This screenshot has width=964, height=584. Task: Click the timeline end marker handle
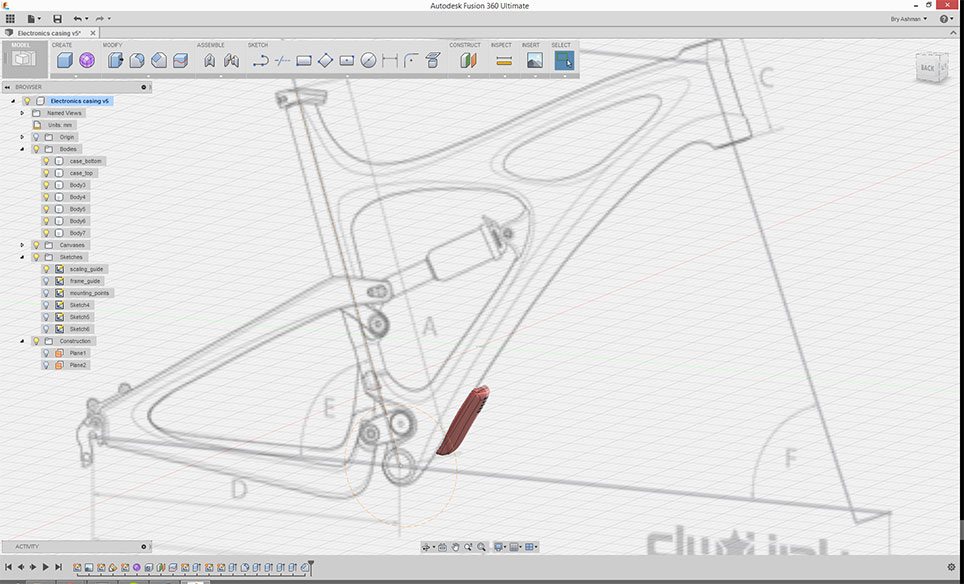click(311, 566)
